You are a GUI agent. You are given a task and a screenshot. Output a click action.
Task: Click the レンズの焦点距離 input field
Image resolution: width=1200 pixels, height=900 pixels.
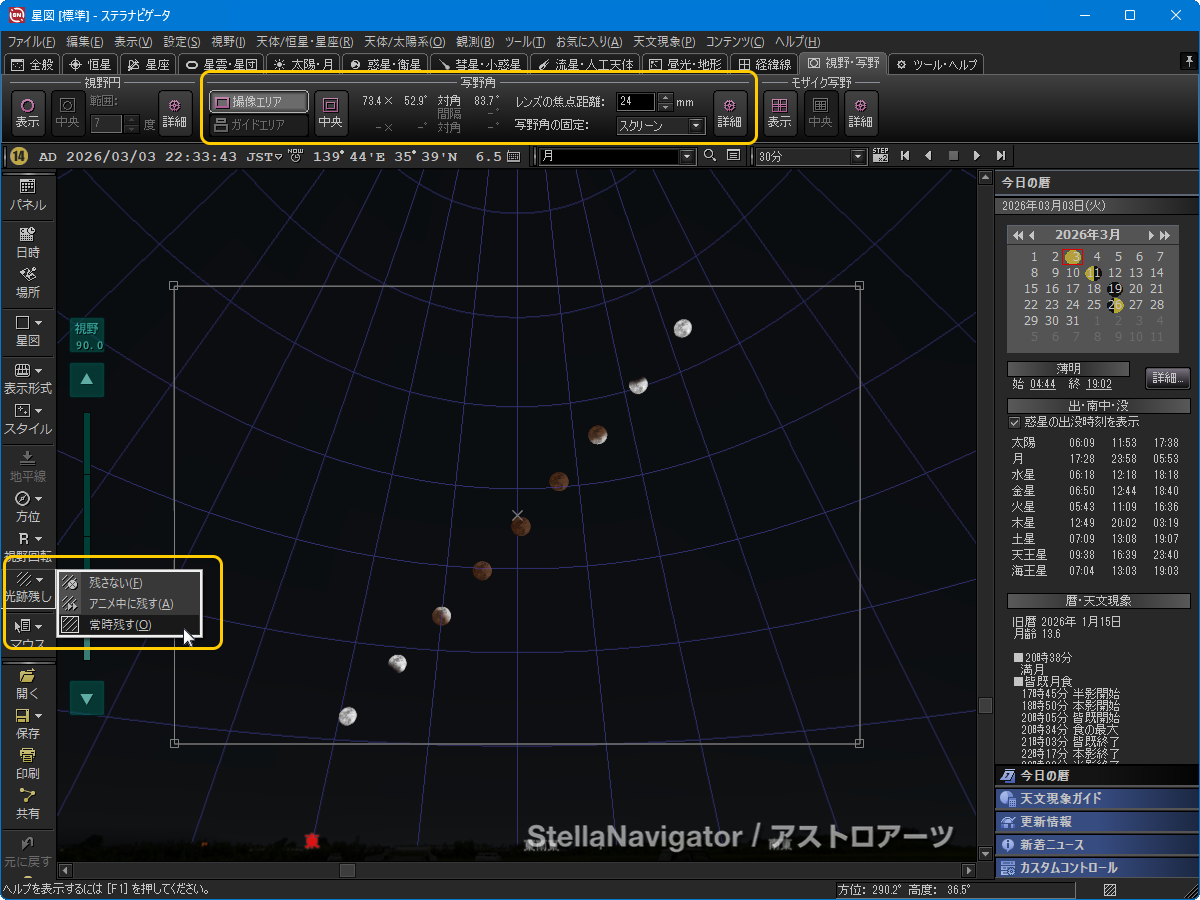click(x=635, y=102)
